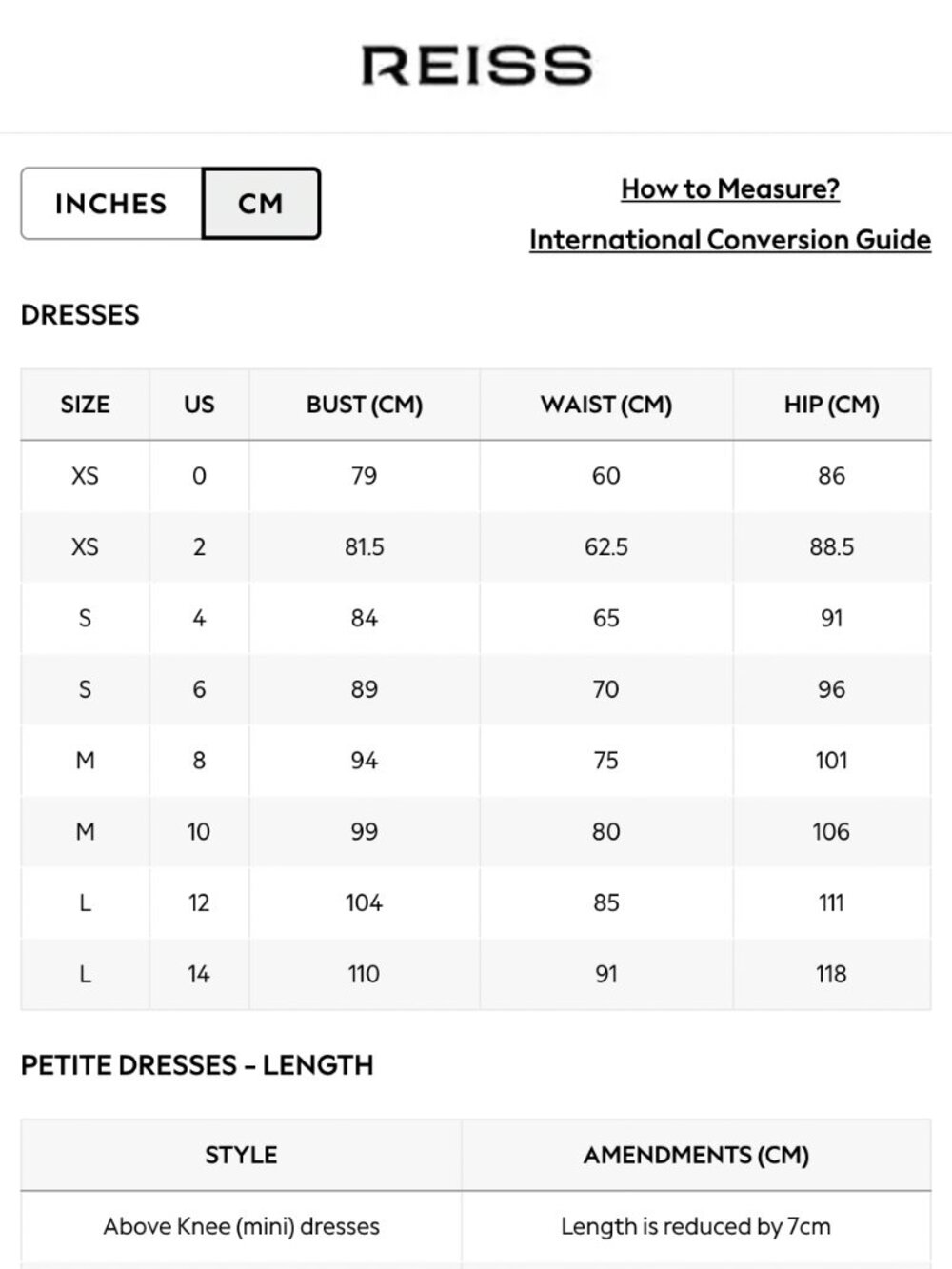This screenshot has height=1269, width=952.
Task: Click the HIP (CM) column header
Action: coord(831,405)
